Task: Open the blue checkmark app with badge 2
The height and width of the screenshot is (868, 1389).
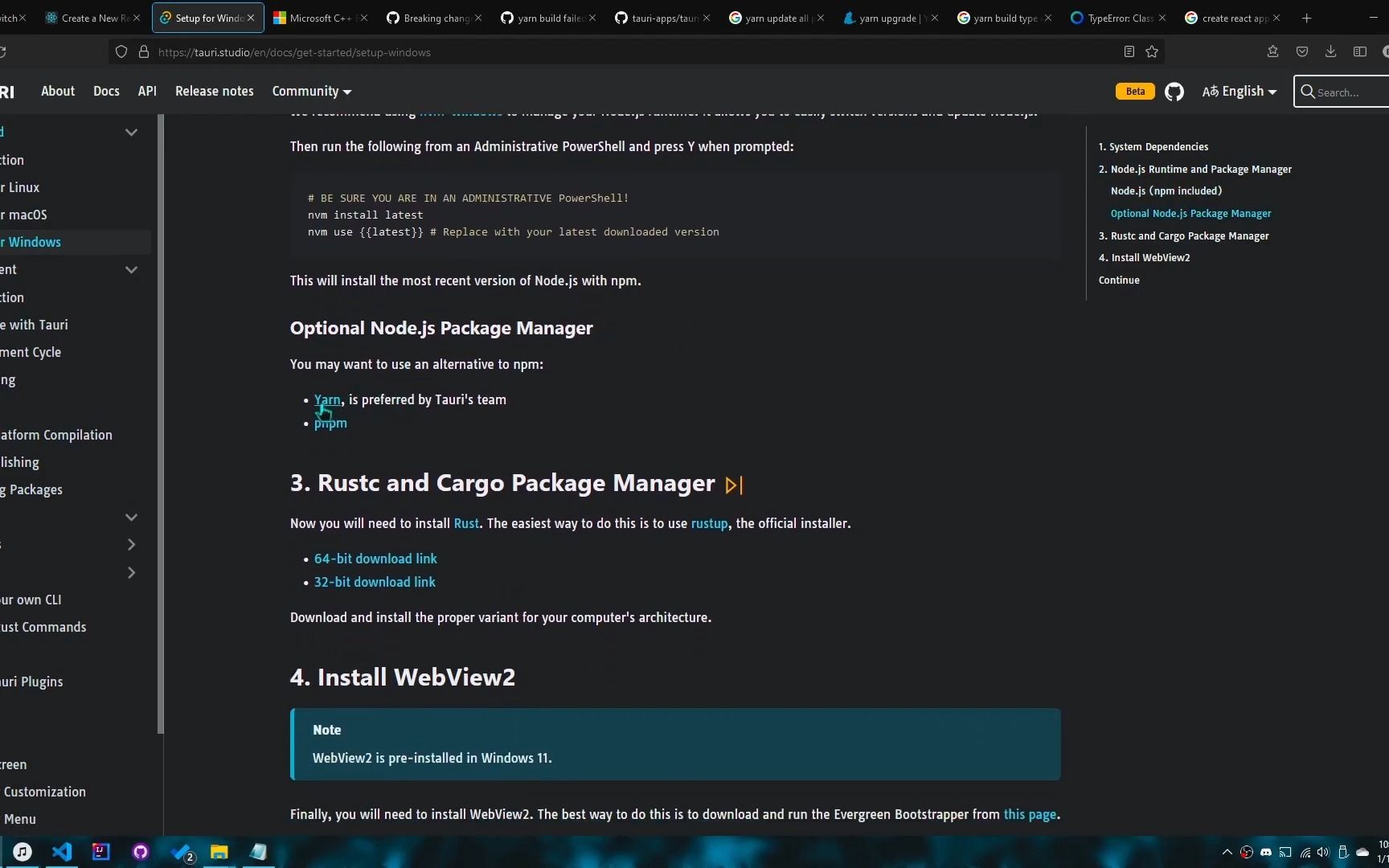Action: [182, 853]
